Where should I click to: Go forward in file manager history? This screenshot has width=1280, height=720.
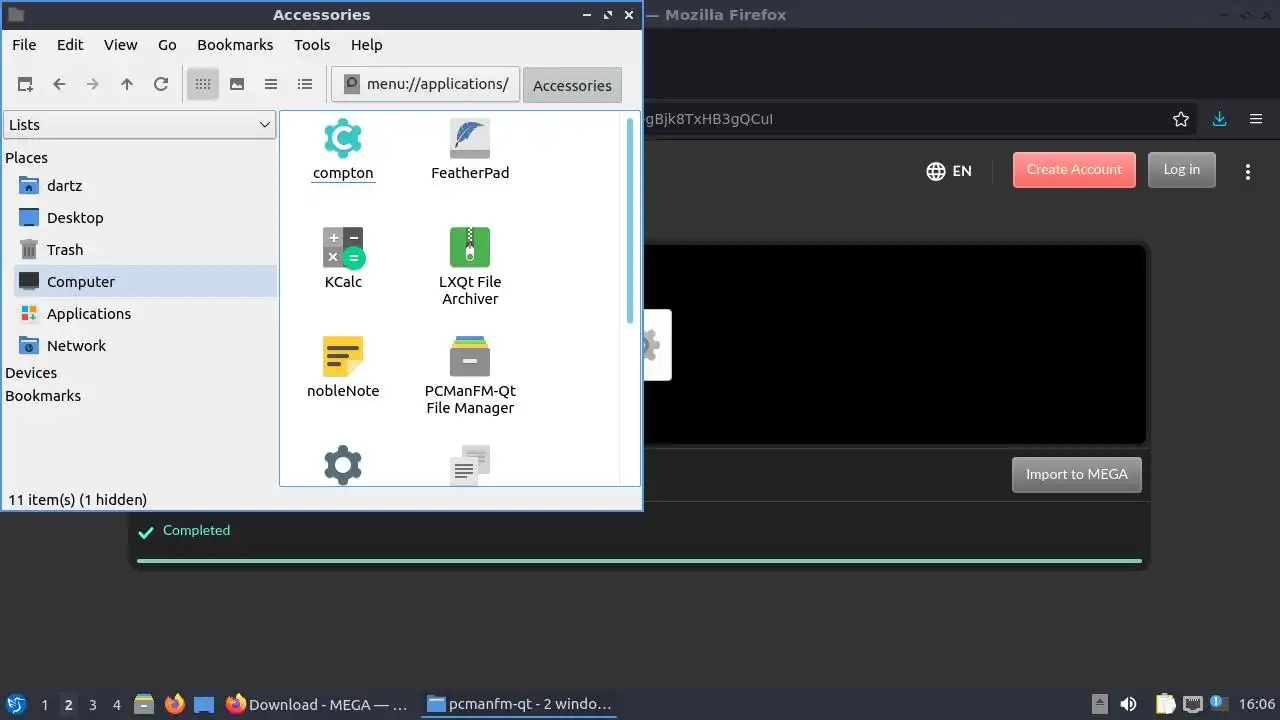point(93,84)
